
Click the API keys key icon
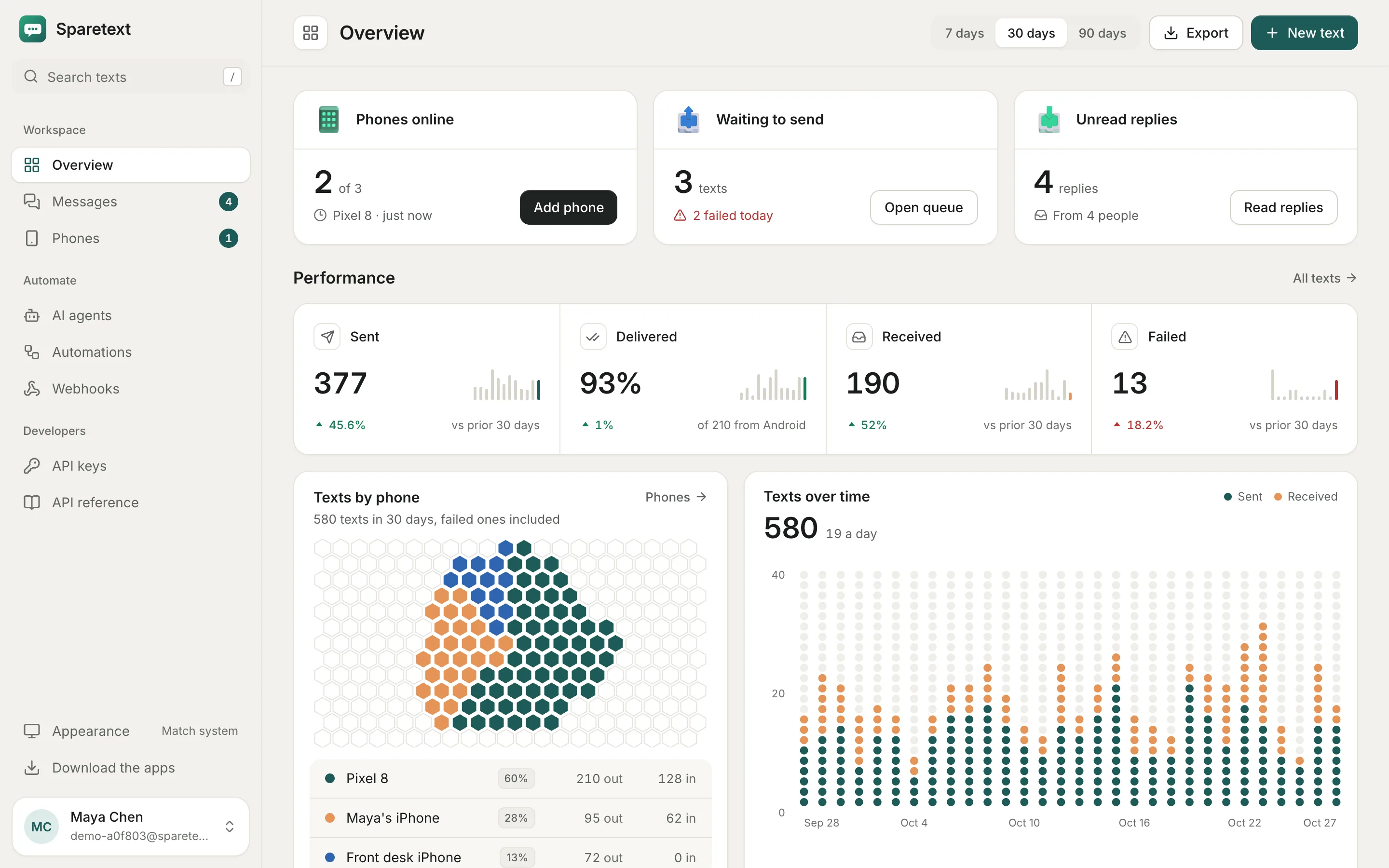31,465
